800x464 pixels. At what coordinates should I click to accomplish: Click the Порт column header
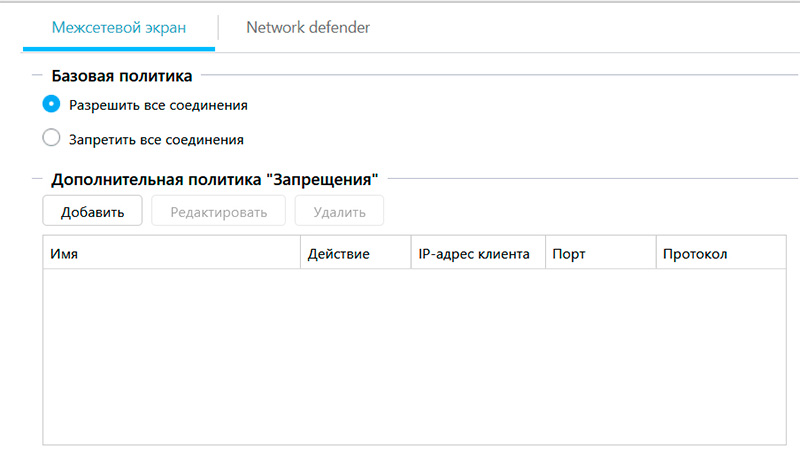click(x=600, y=254)
